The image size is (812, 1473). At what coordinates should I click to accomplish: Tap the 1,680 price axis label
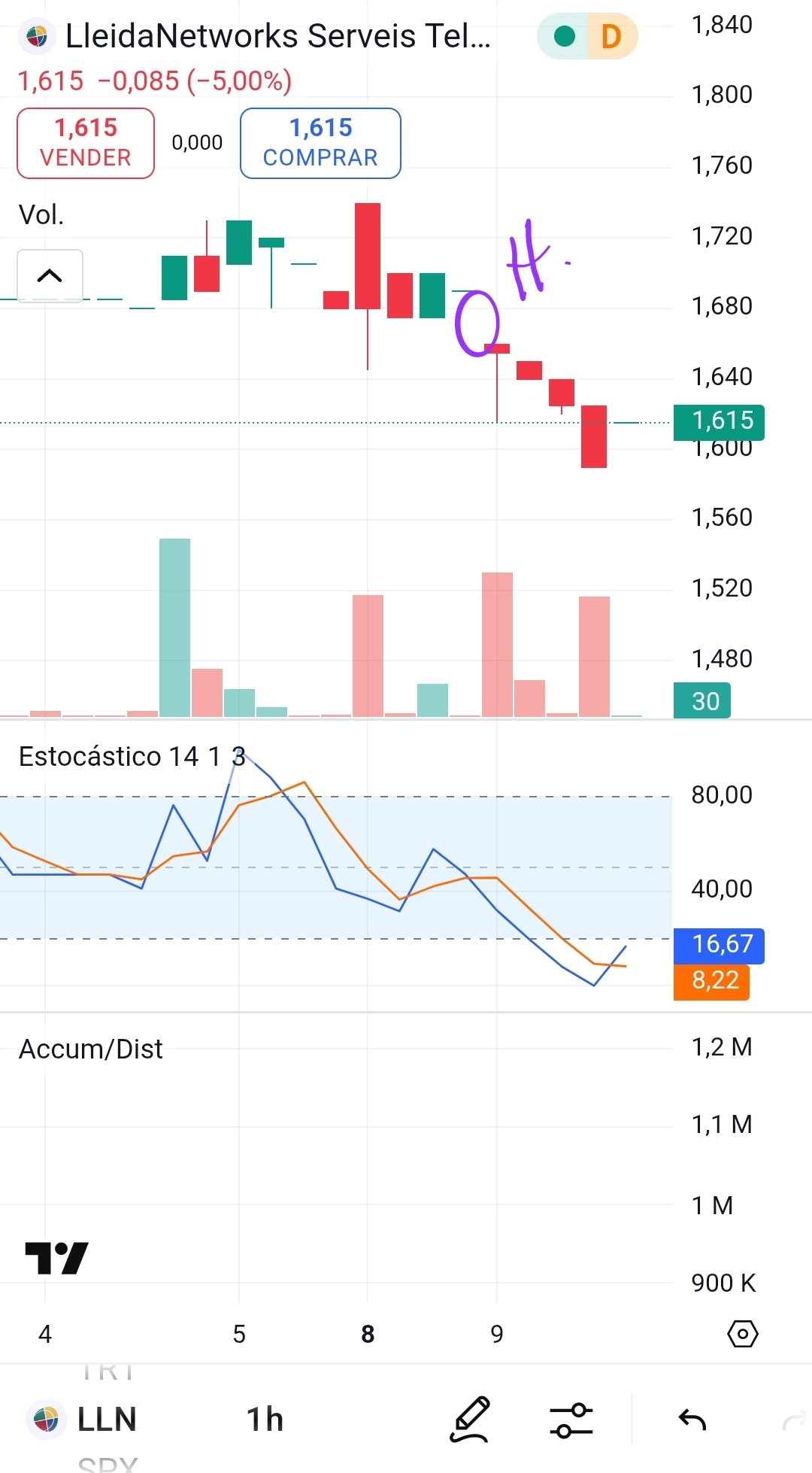[722, 306]
